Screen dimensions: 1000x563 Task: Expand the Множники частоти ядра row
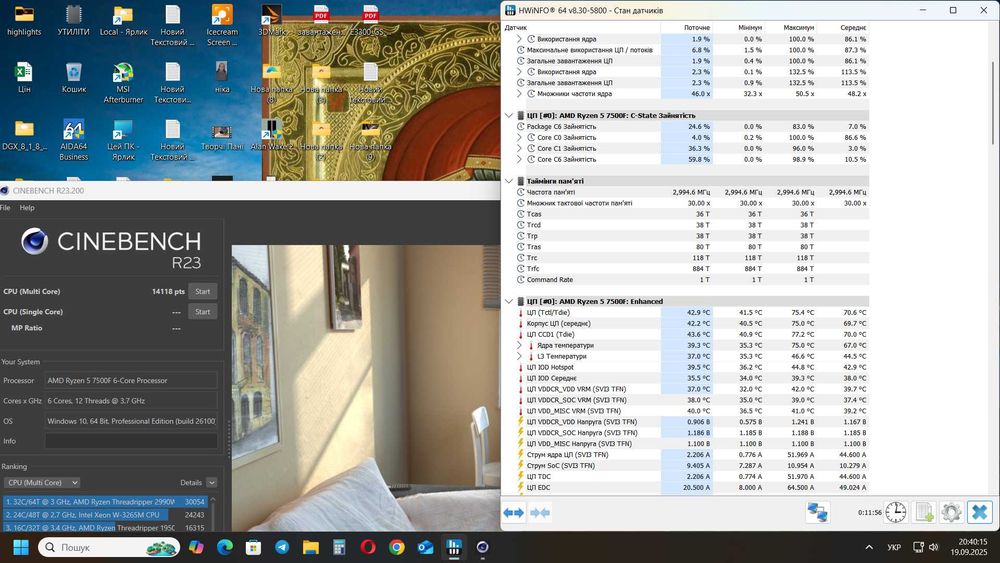coord(519,94)
